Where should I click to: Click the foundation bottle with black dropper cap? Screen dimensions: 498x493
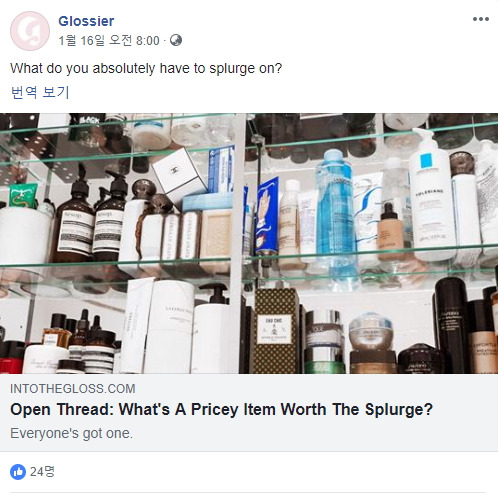point(390,231)
